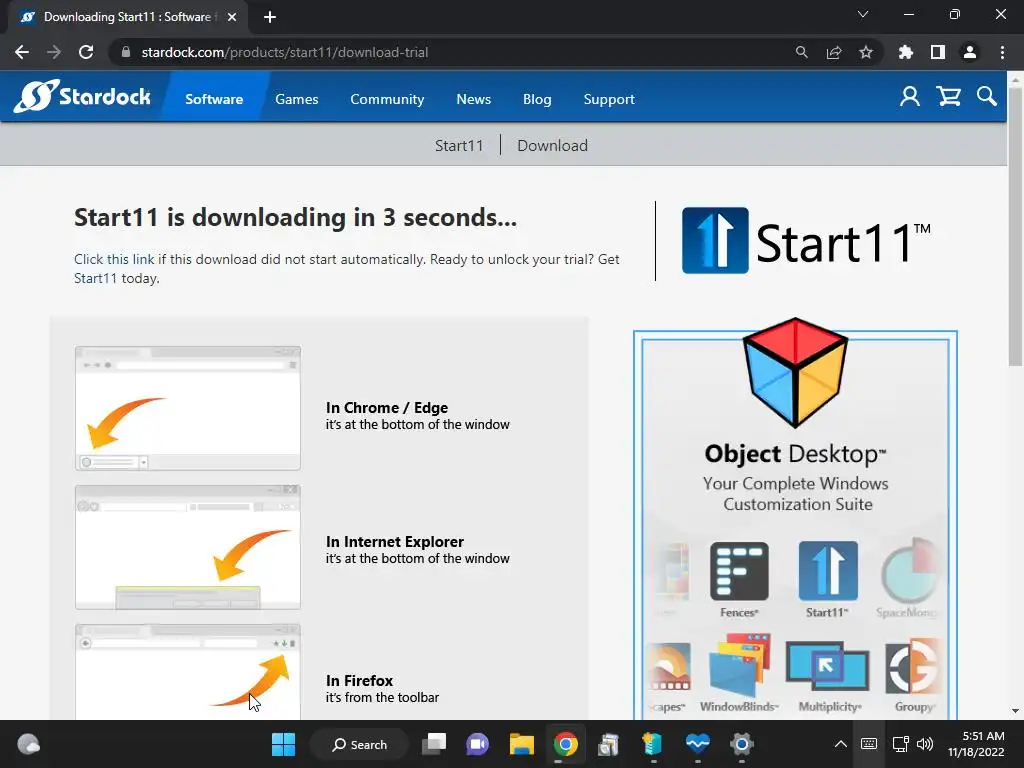This screenshot has height=768, width=1024.
Task: Reload the page with refresh icon
Action: (x=86, y=52)
